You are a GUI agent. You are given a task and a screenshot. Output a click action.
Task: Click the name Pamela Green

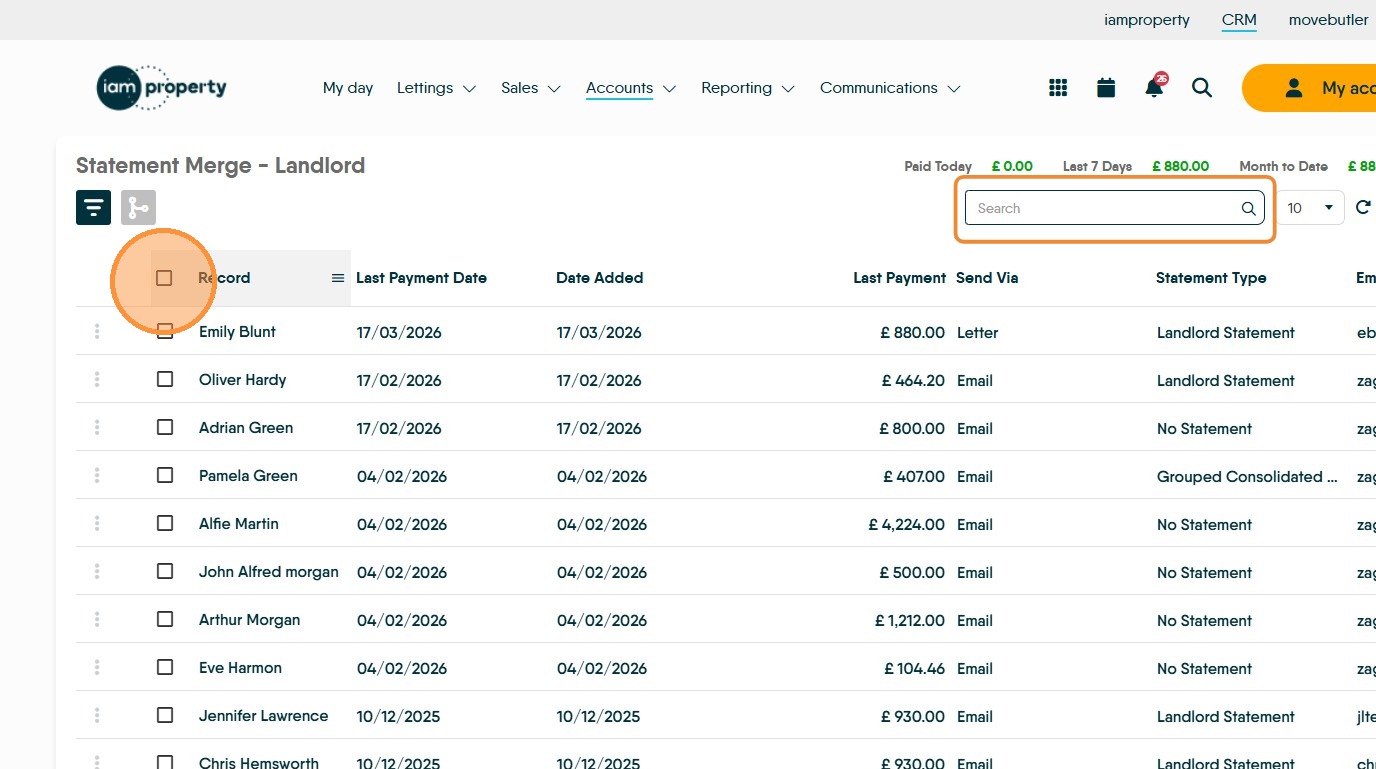pos(248,476)
